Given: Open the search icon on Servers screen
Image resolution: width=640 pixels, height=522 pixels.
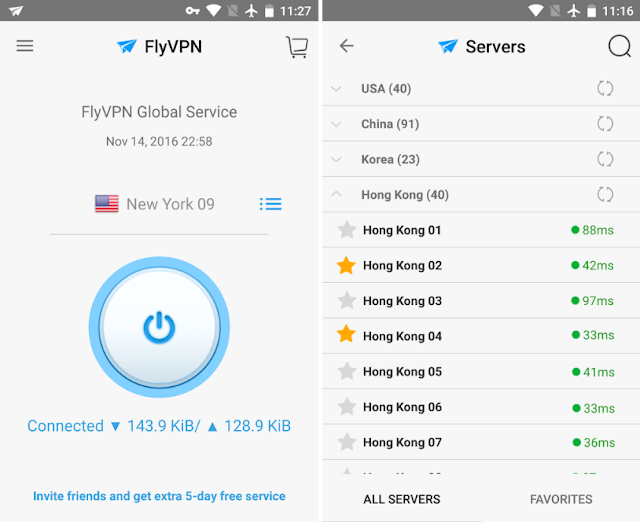Looking at the screenshot, I should coord(620,47).
